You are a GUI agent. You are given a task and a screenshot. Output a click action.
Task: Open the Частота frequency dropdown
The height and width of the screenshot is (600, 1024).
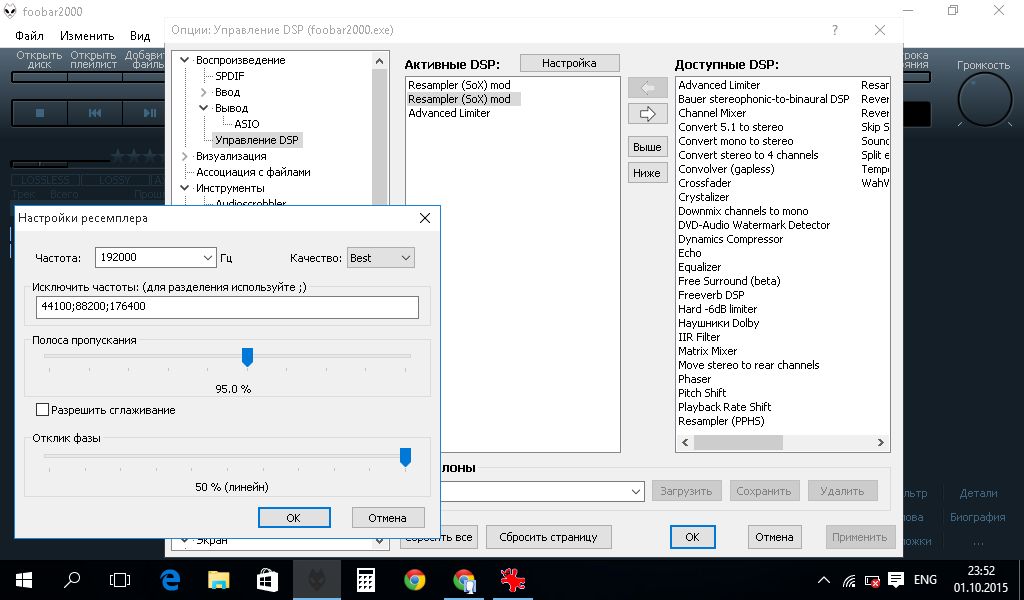tap(207, 258)
